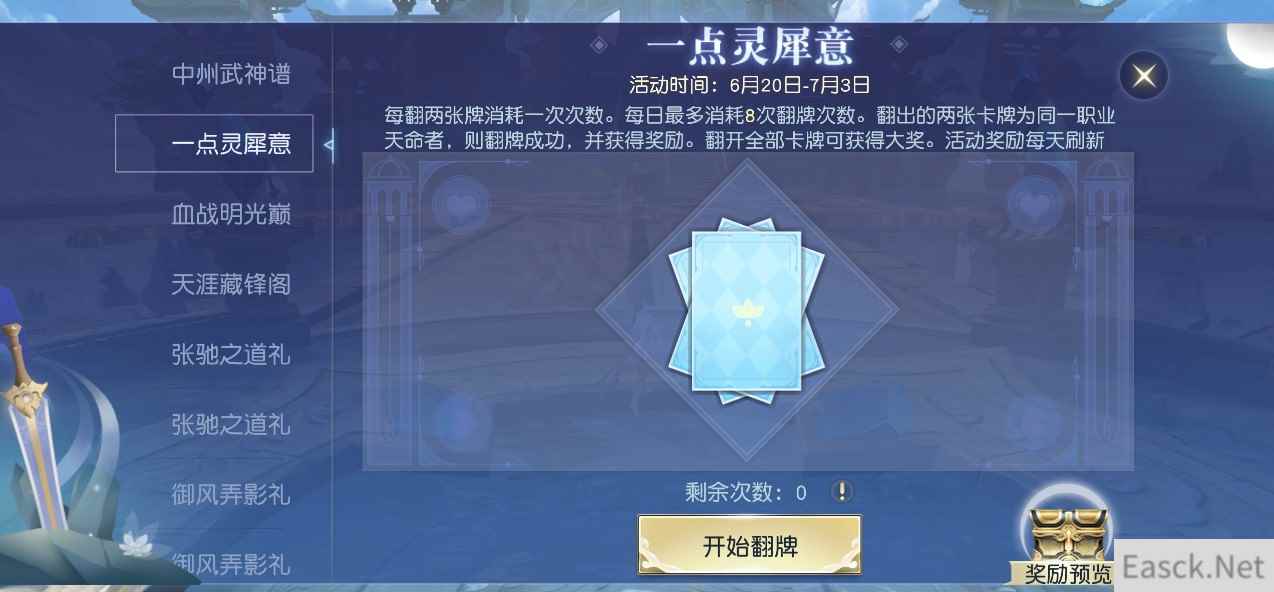The width and height of the screenshot is (1274, 592).
Task: Click the 一点灵犀意 title banner
Action: point(749,46)
